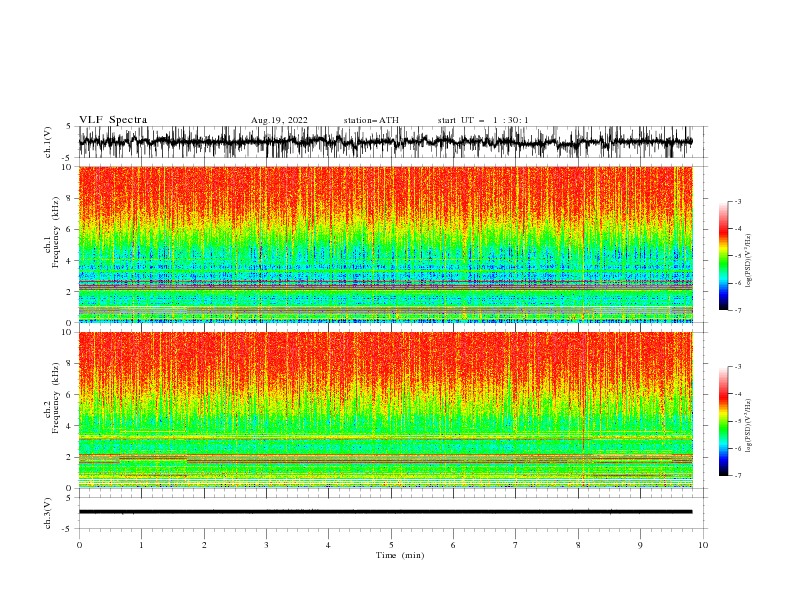Click the ch.1 time-series waveform plot
The height and width of the screenshot is (612, 792).
point(386,142)
